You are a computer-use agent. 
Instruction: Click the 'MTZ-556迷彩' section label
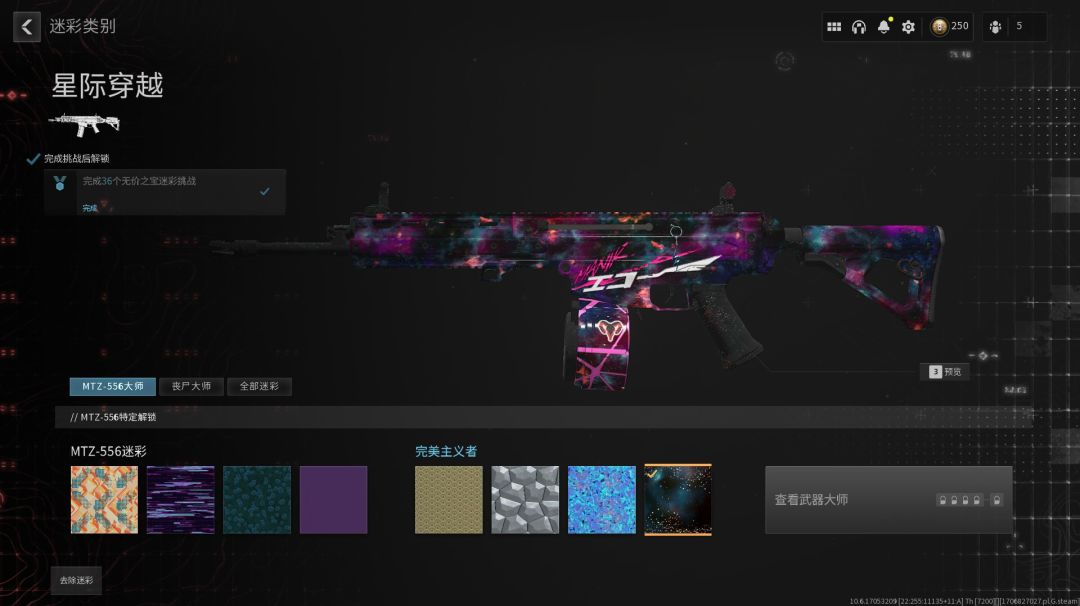108,451
